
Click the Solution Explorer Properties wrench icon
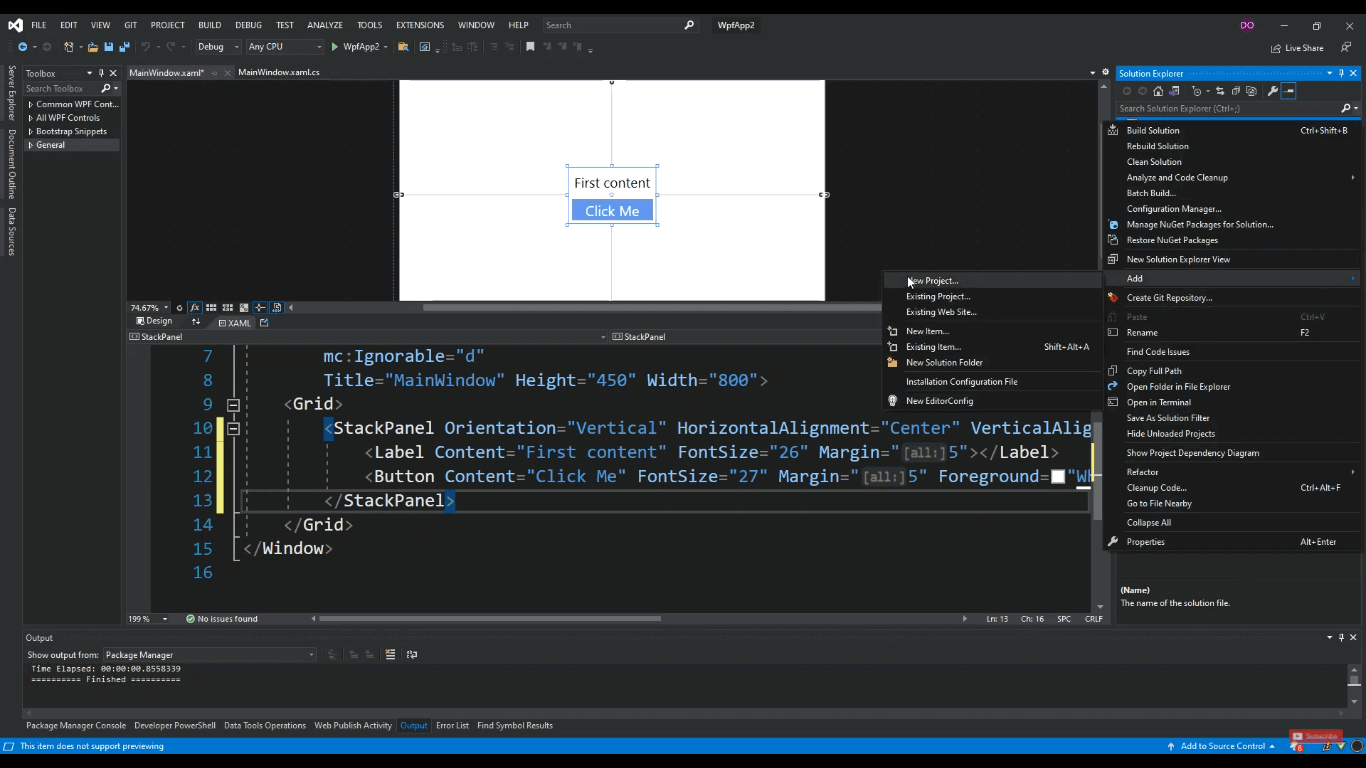point(1272,91)
